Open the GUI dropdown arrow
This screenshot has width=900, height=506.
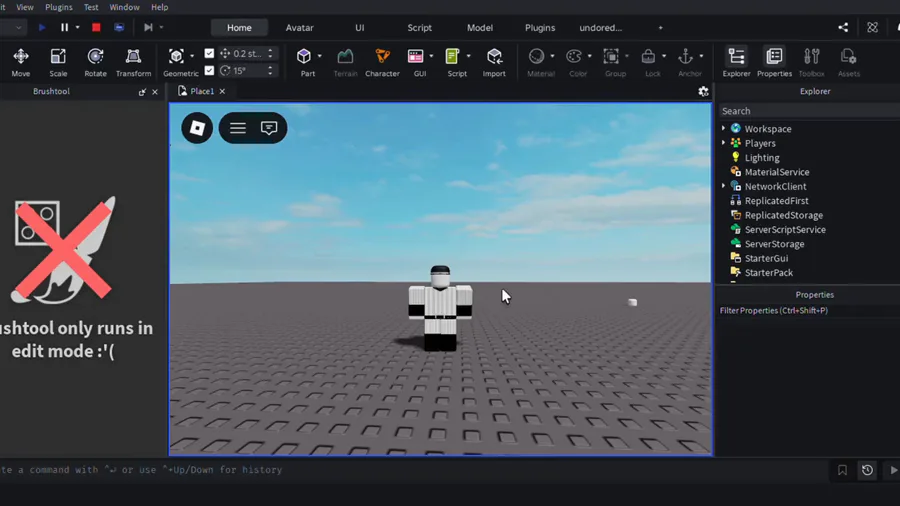point(431,56)
